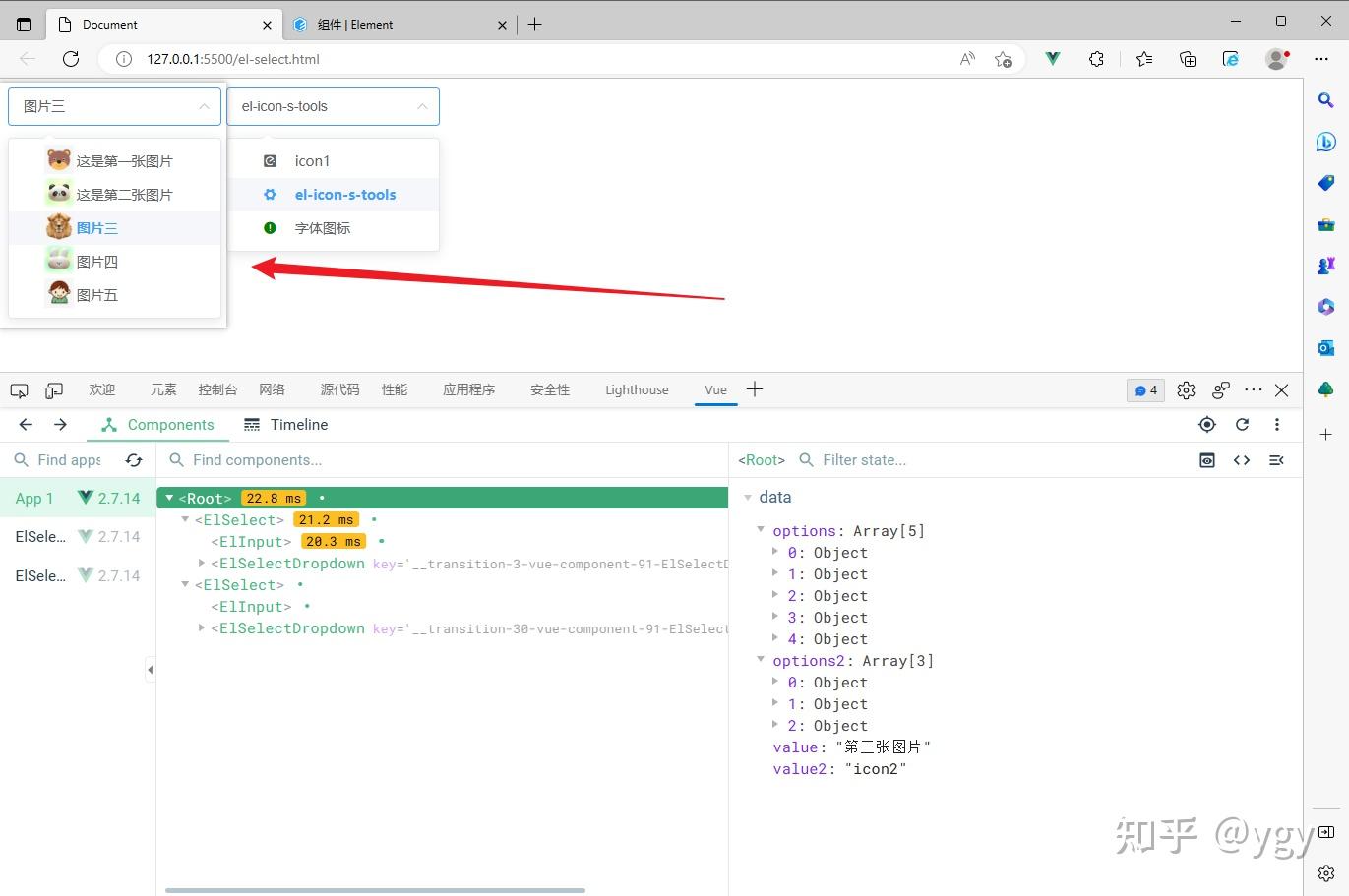Screen dimensions: 1349x896
Task: Open the 图片三 select dropdown
Action: [x=114, y=106]
